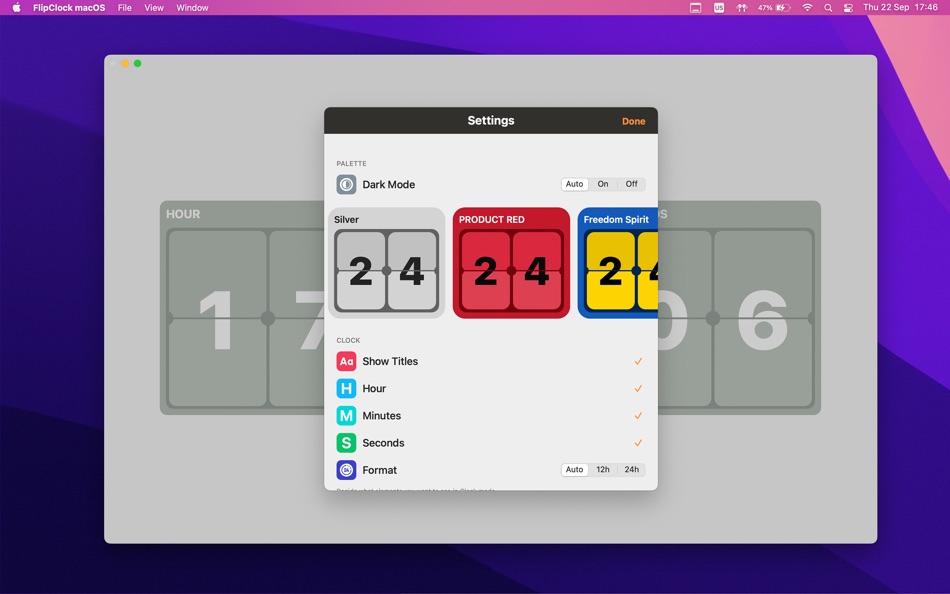
Task: Click the green S Seconds icon
Action: [346, 443]
